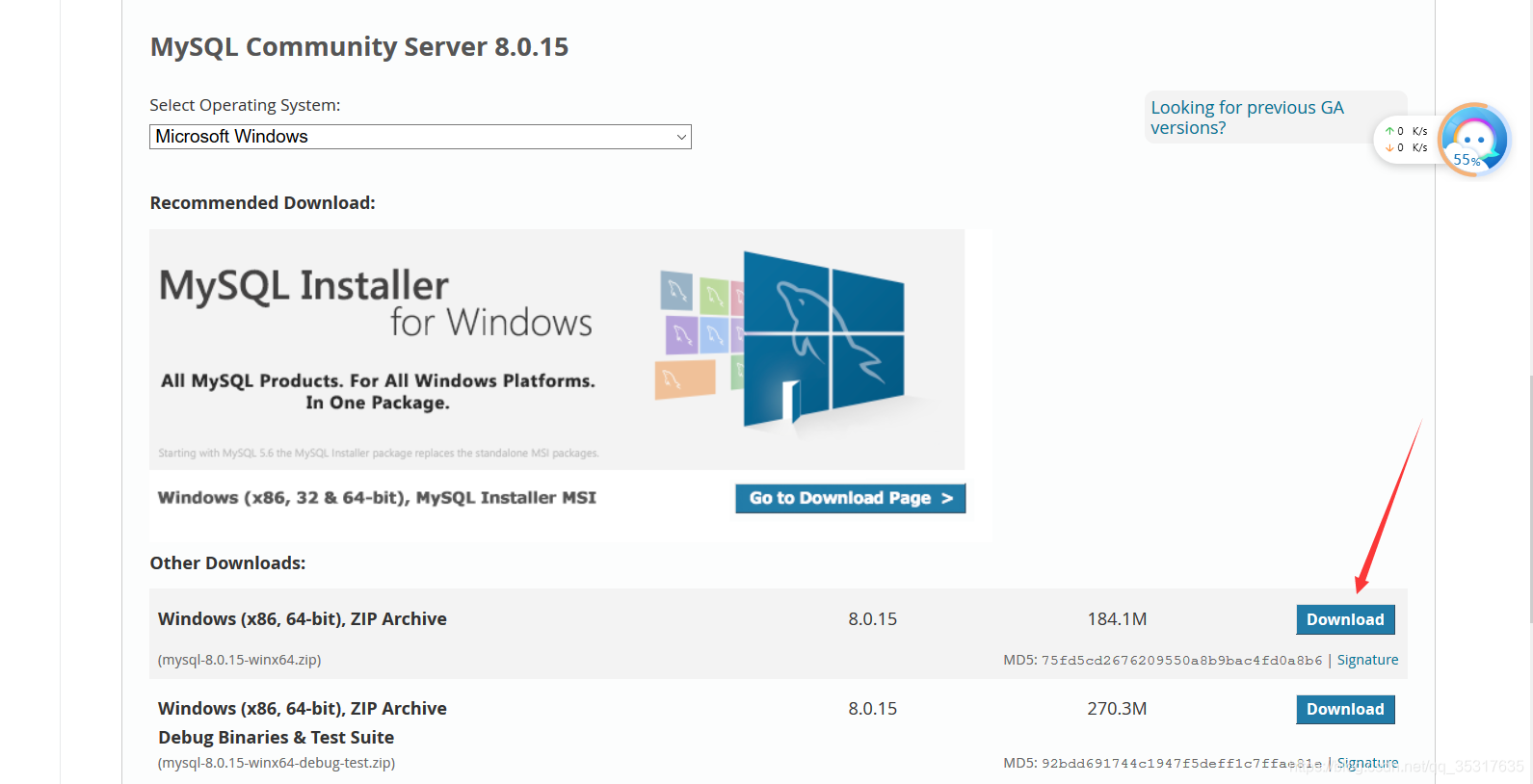The image size is (1533, 784).
Task: Click the Go to Download Page button
Action: [x=850, y=498]
